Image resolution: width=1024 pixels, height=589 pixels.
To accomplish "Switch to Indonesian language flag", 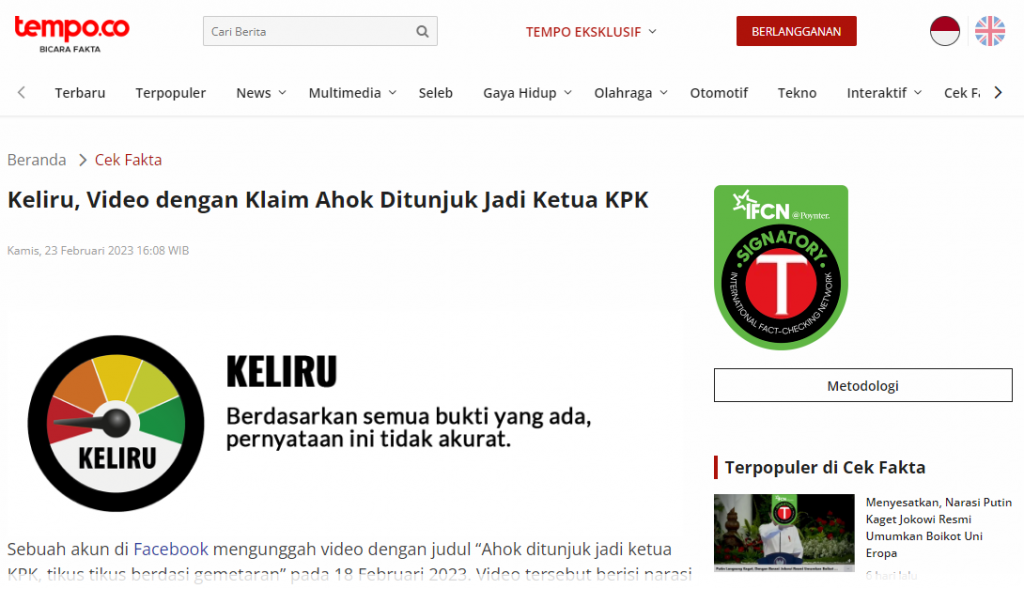I will click(x=944, y=31).
